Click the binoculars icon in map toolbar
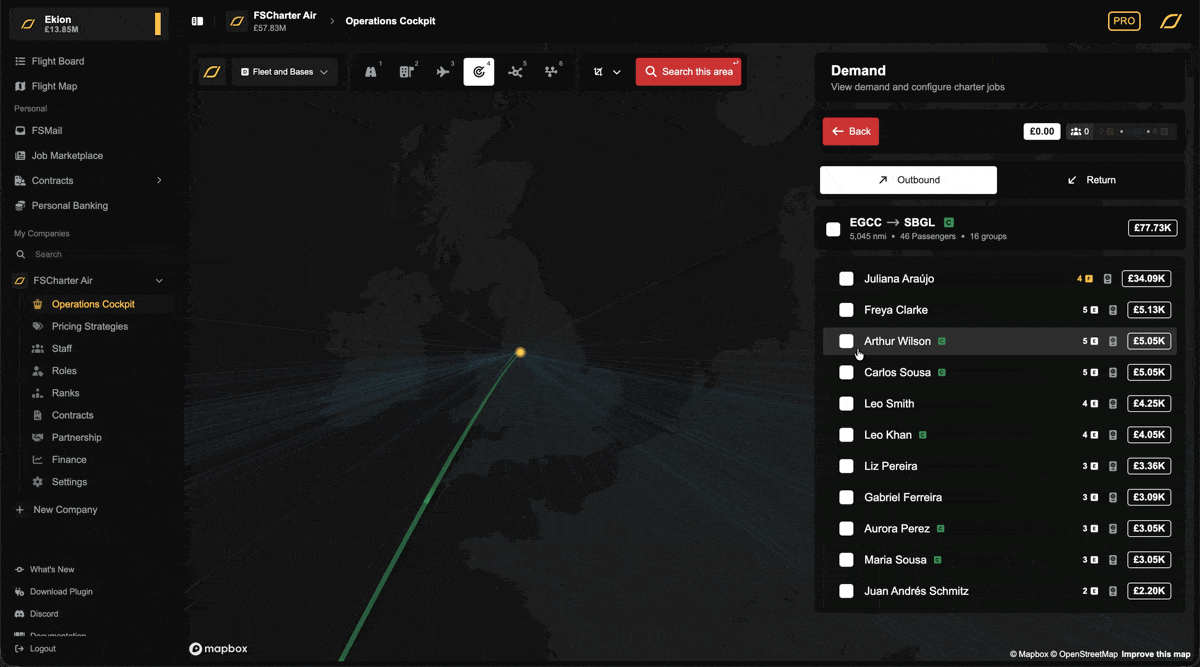1200x667 pixels. coord(371,72)
